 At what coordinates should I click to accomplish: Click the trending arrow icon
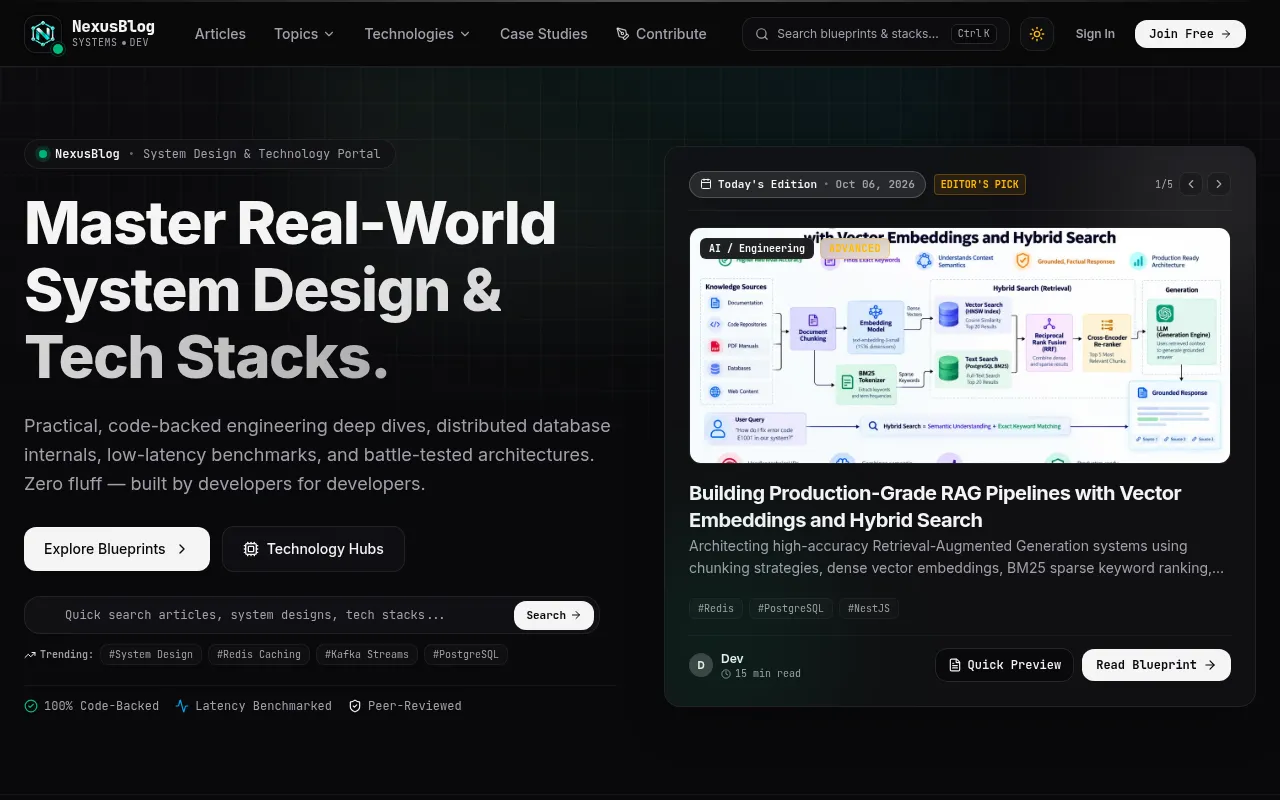[30, 655]
